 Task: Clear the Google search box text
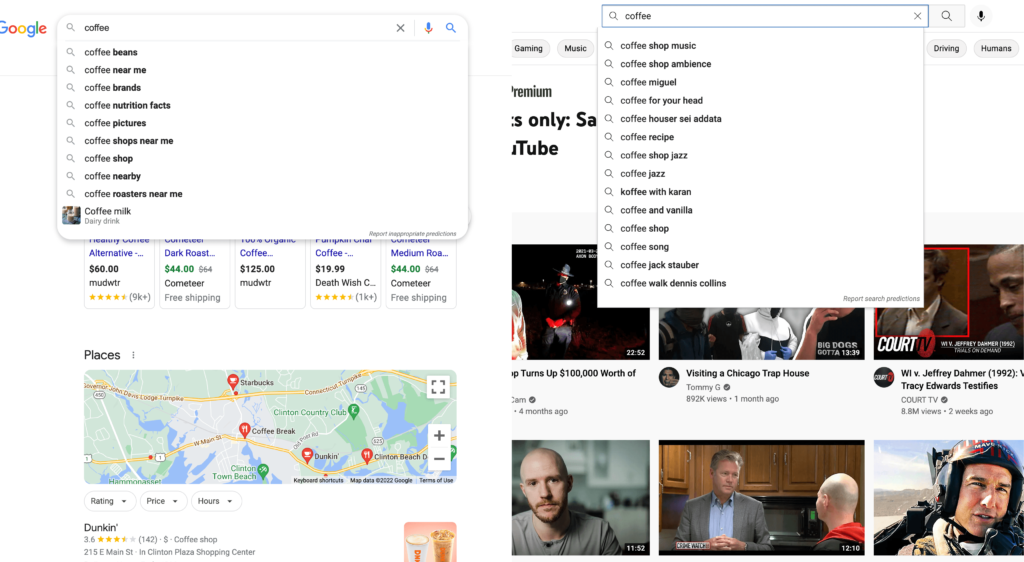click(x=400, y=28)
